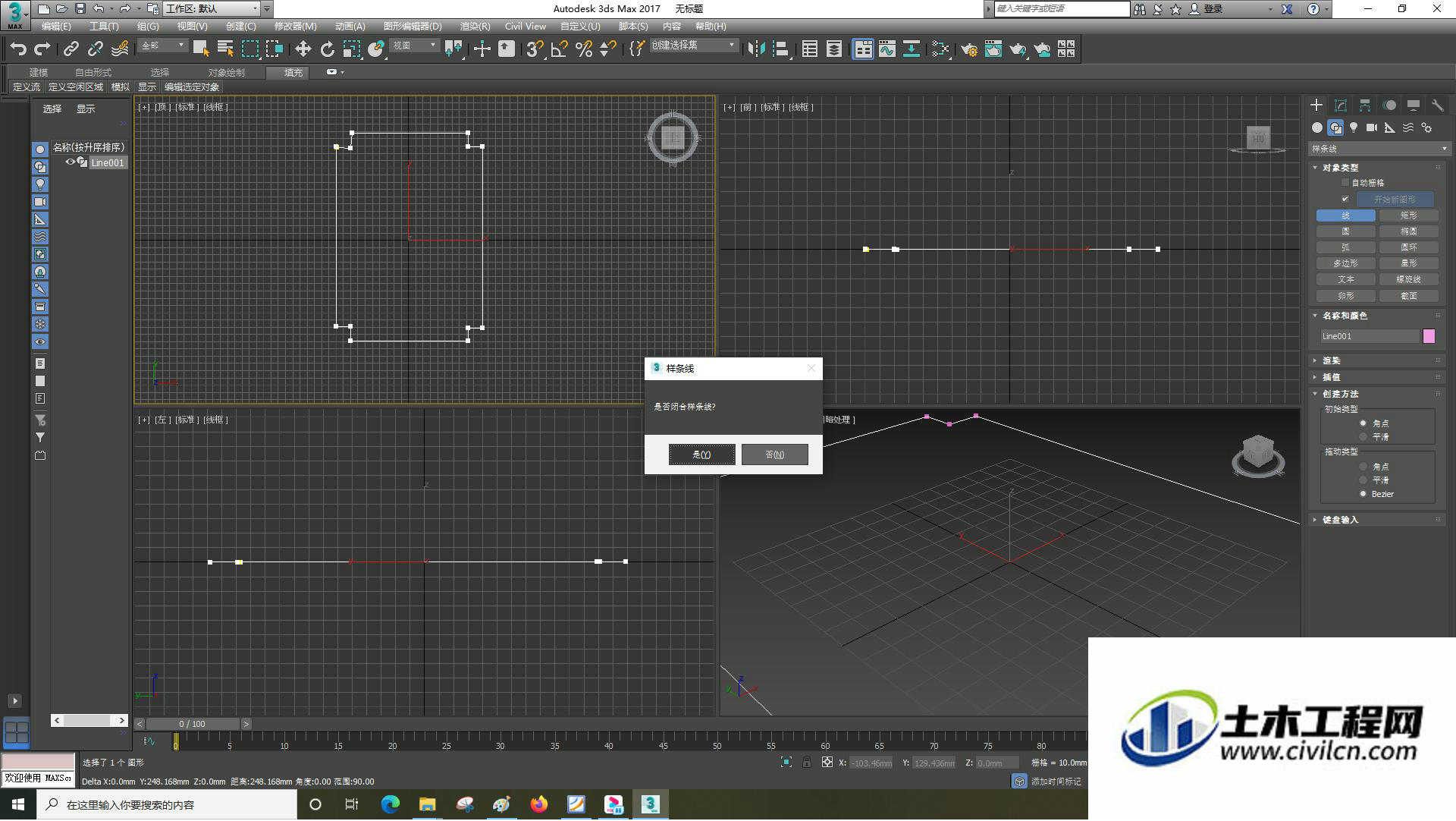Collapse the 对象类型 rollout
The image size is (1456, 821).
[x=1340, y=168]
